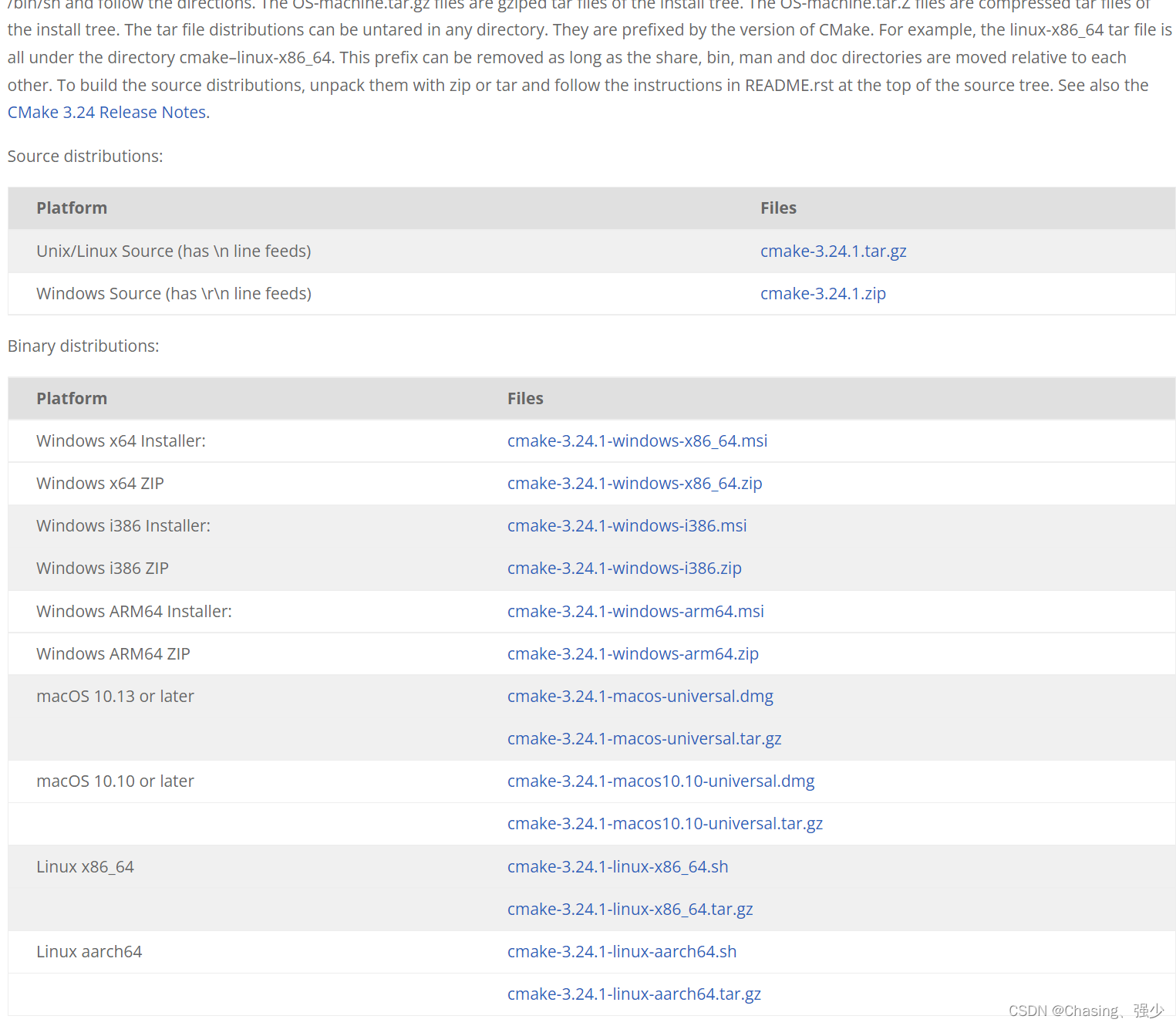The image size is (1176, 1026).
Task: Download cmake-3.24.1-macos10.10-universal.tar.gz
Action: pos(665,824)
